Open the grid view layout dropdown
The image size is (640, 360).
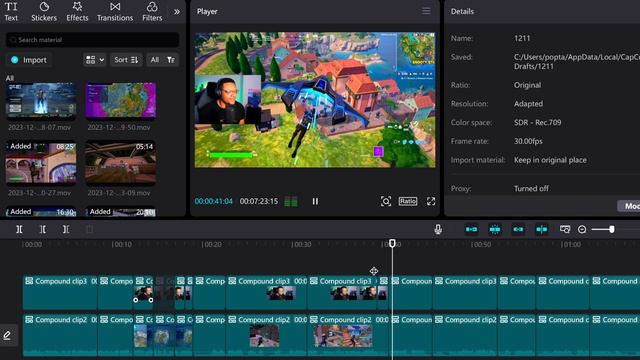[x=95, y=60]
